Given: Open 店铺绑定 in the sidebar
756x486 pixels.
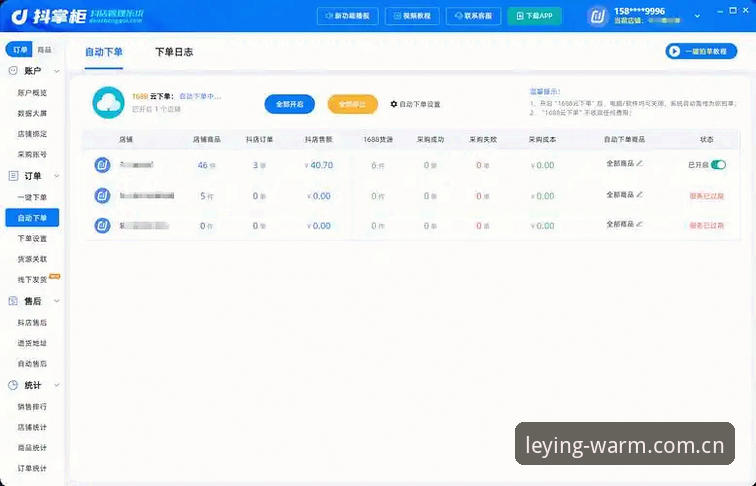Looking at the screenshot, I should pyautogui.click(x=32, y=134).
